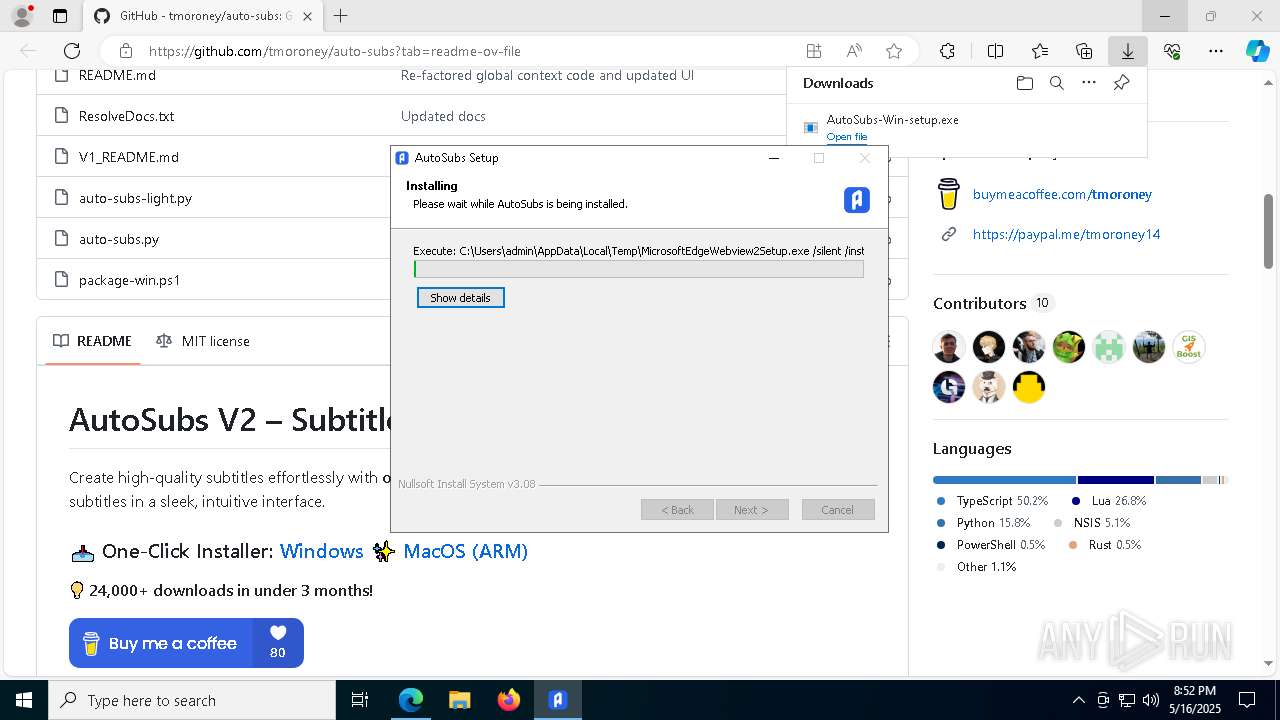Open GIS Boost contributor avatar
Viewport: 1280px width, 720px height.
tap(1189, 347)
